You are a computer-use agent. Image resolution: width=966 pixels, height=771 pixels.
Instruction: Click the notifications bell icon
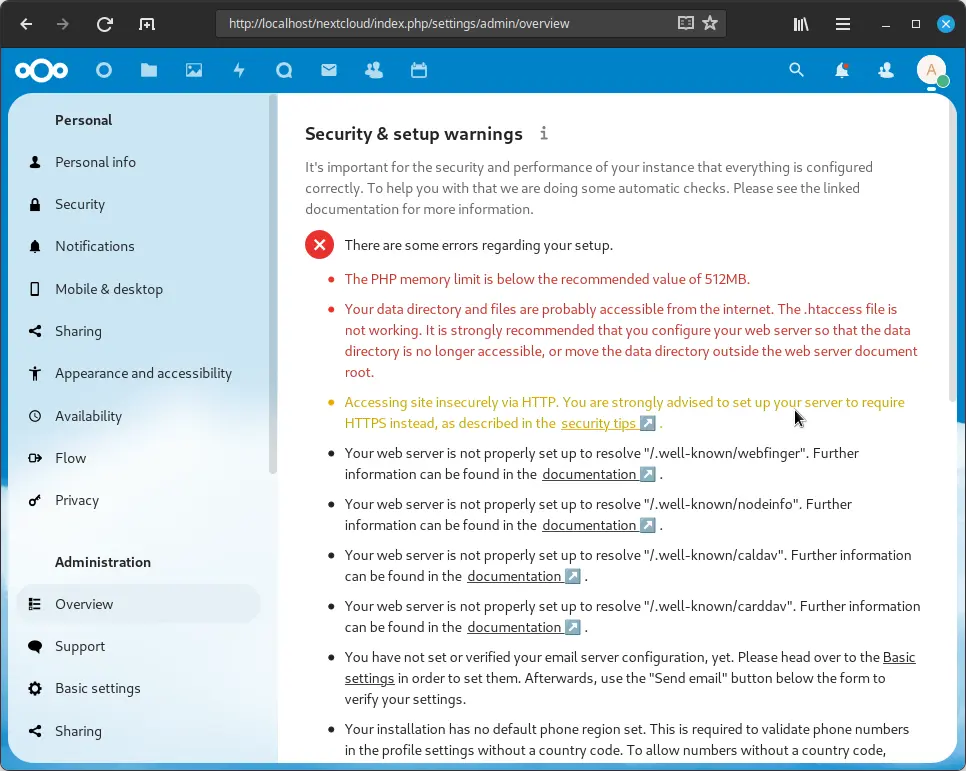click(x=842, y=70)
